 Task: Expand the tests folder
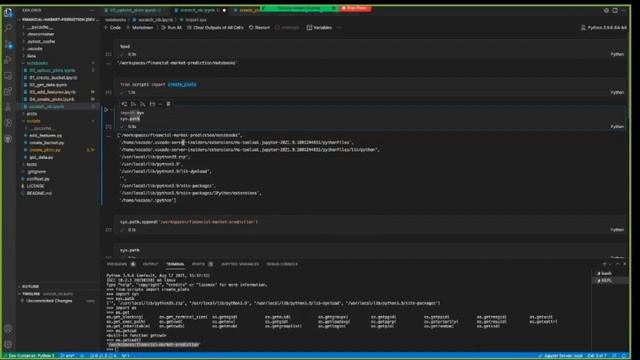(31, 164)
